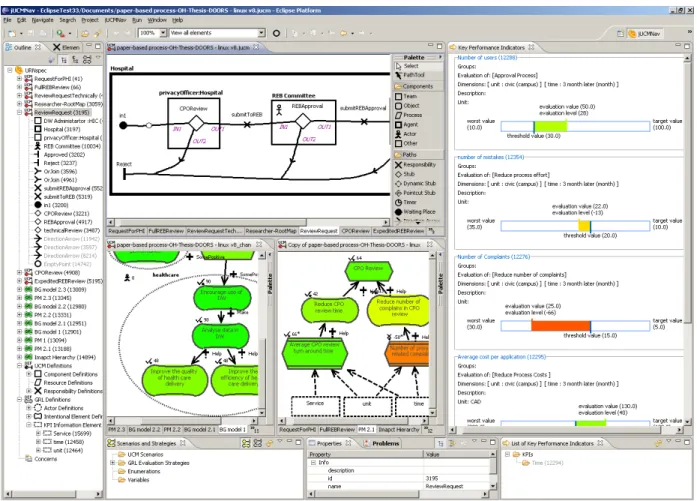The width and height of the screenshot is (697, 501).
Task: Pick the Agent component in Palette
Action: (x=410, y=124)
